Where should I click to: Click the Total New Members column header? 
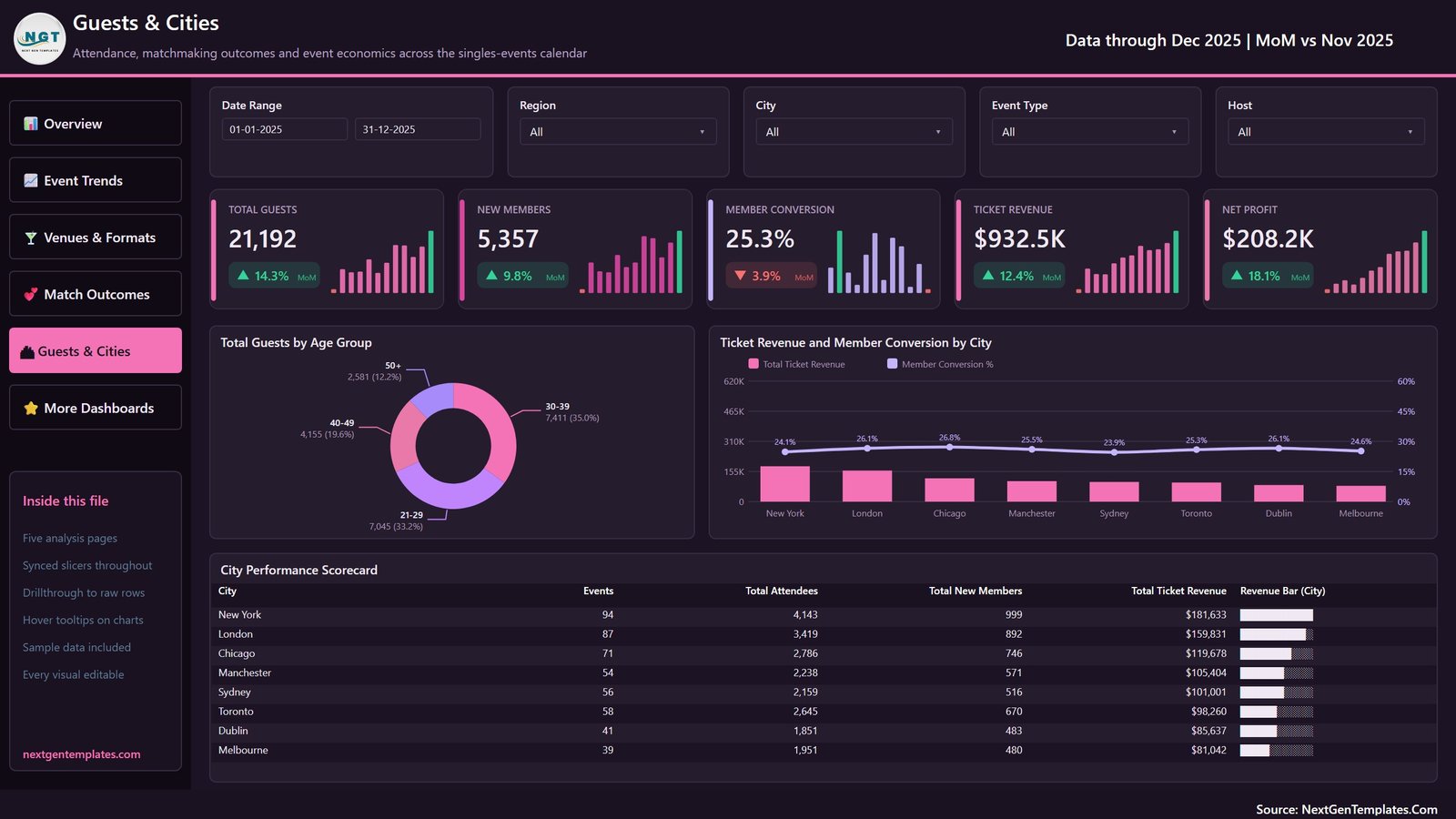976,591
